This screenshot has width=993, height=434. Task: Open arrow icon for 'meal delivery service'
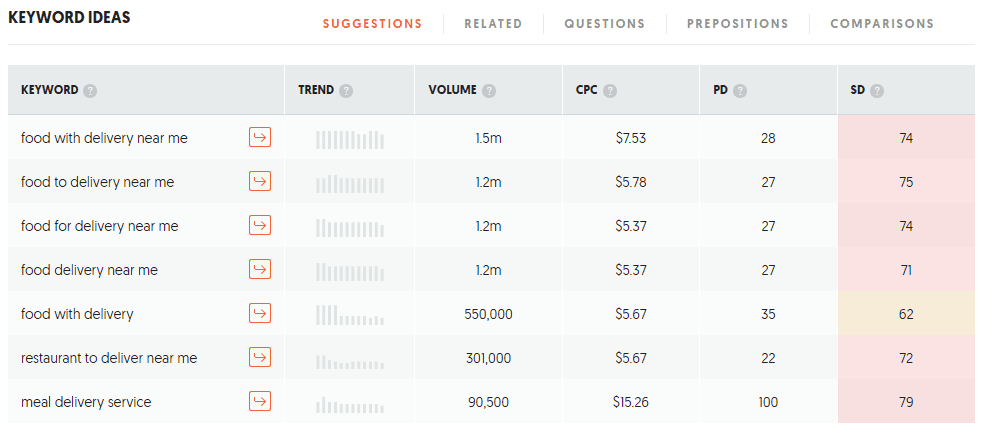click(x=260, y=401)
